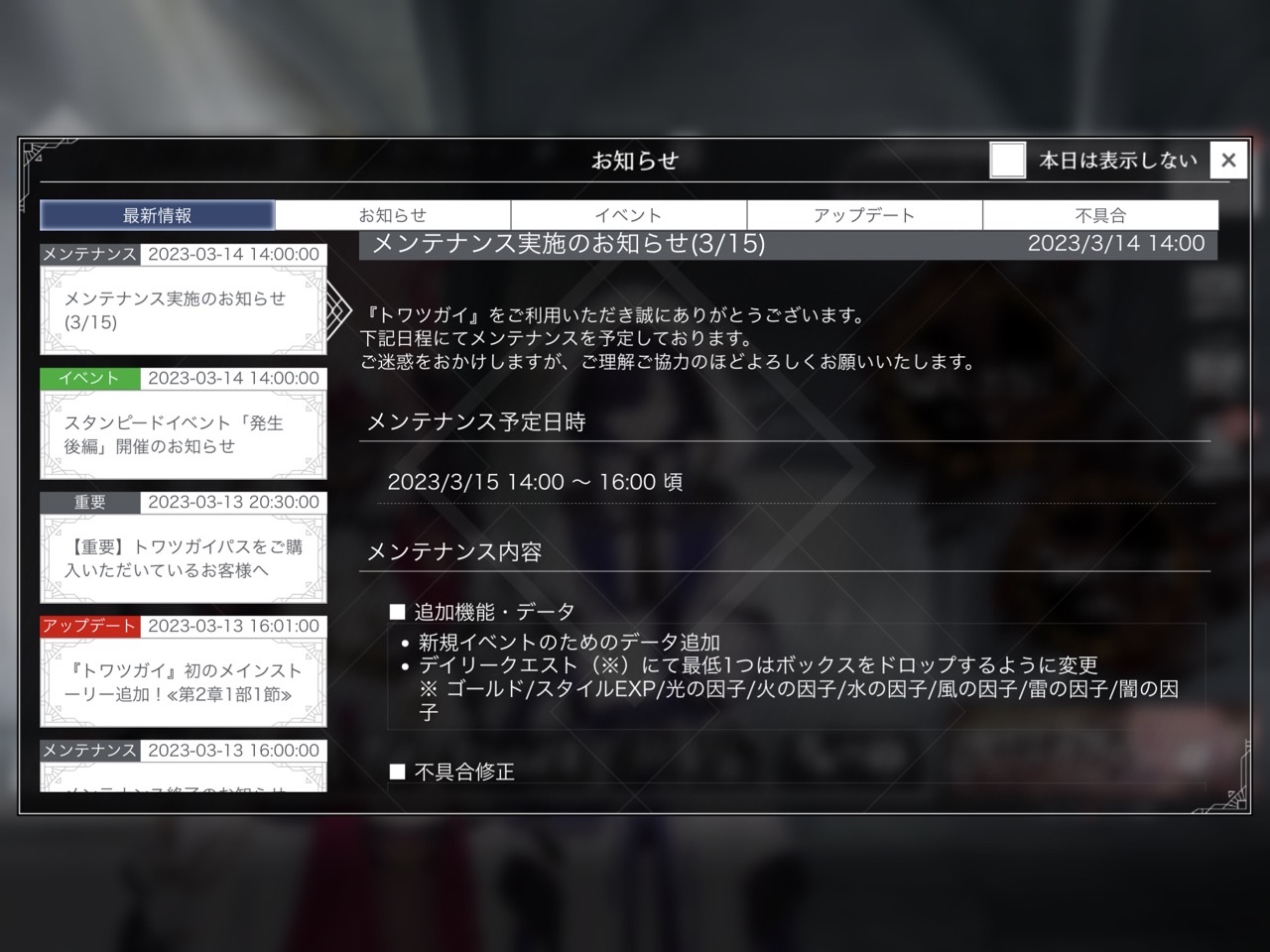Click the お知らせ dialog title
This screenshot has width=1270, height=952.
635,161
